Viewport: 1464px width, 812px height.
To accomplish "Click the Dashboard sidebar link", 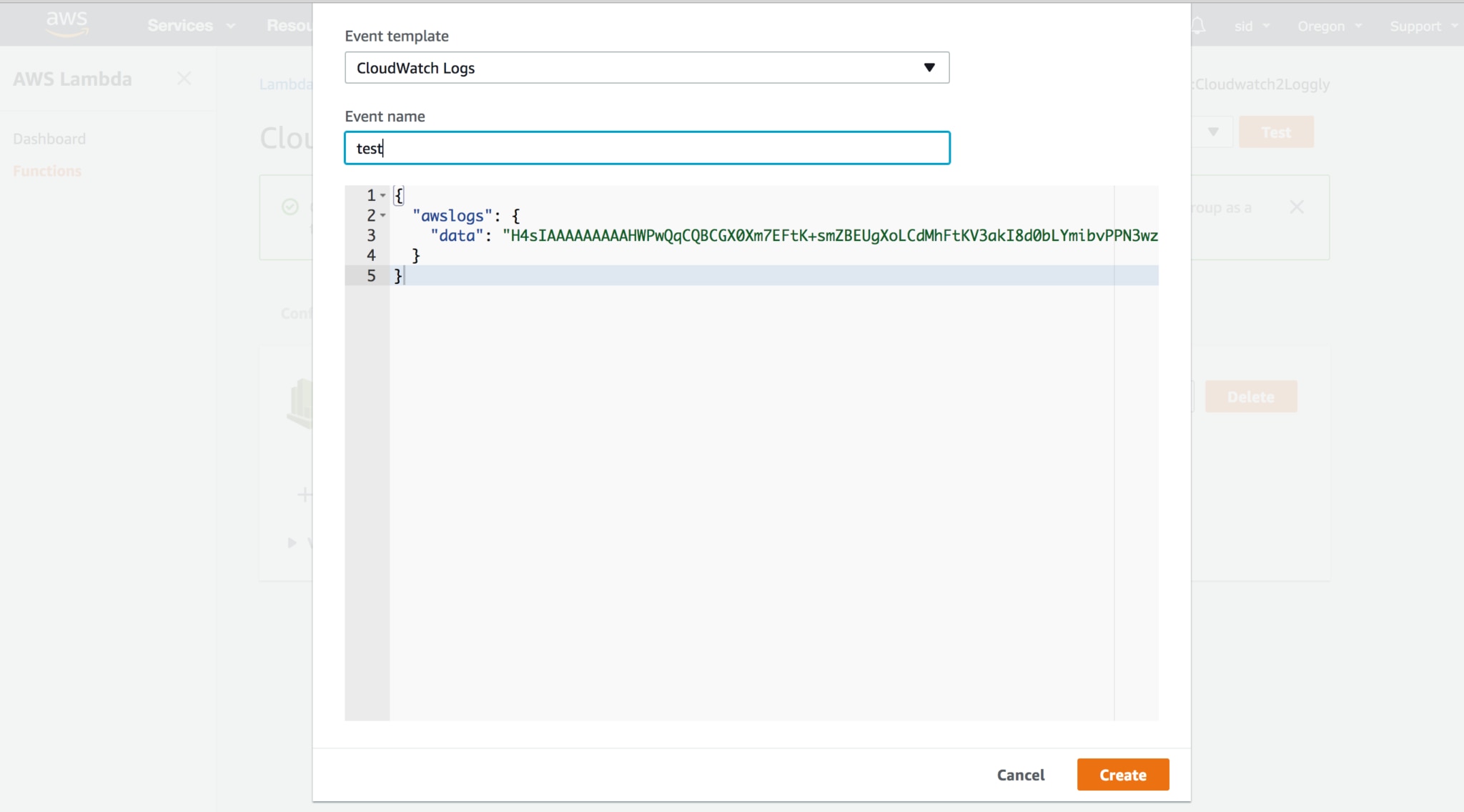I will [49, 139].
